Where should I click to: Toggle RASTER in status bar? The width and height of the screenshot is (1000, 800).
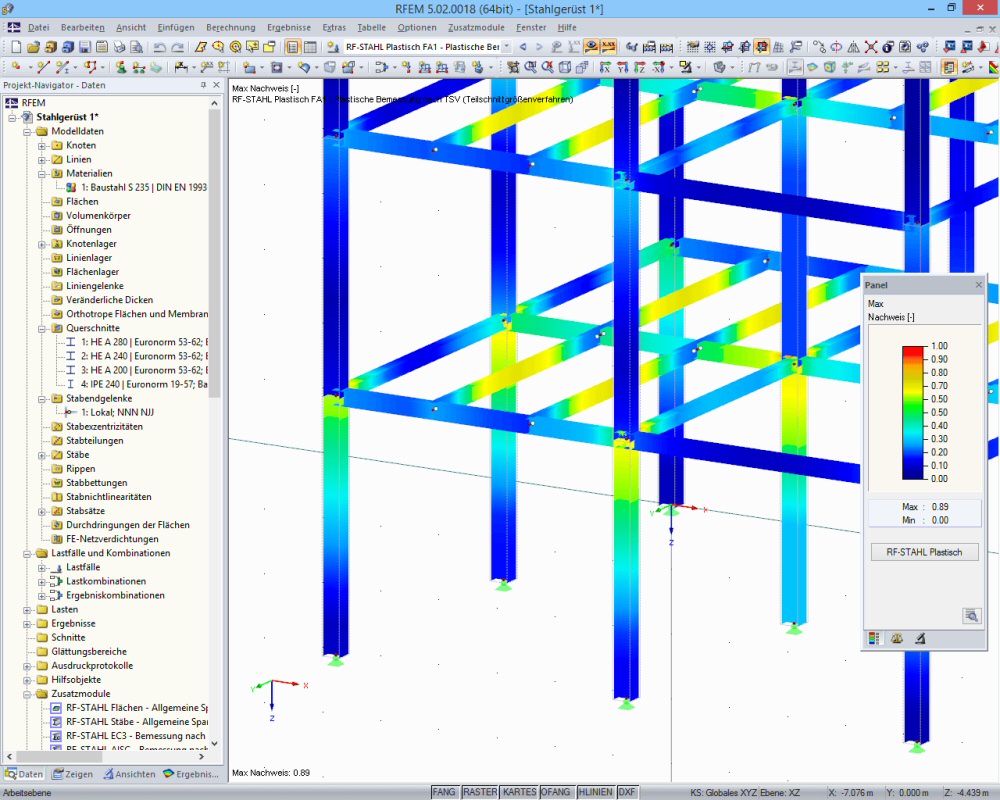click(480, 792)
